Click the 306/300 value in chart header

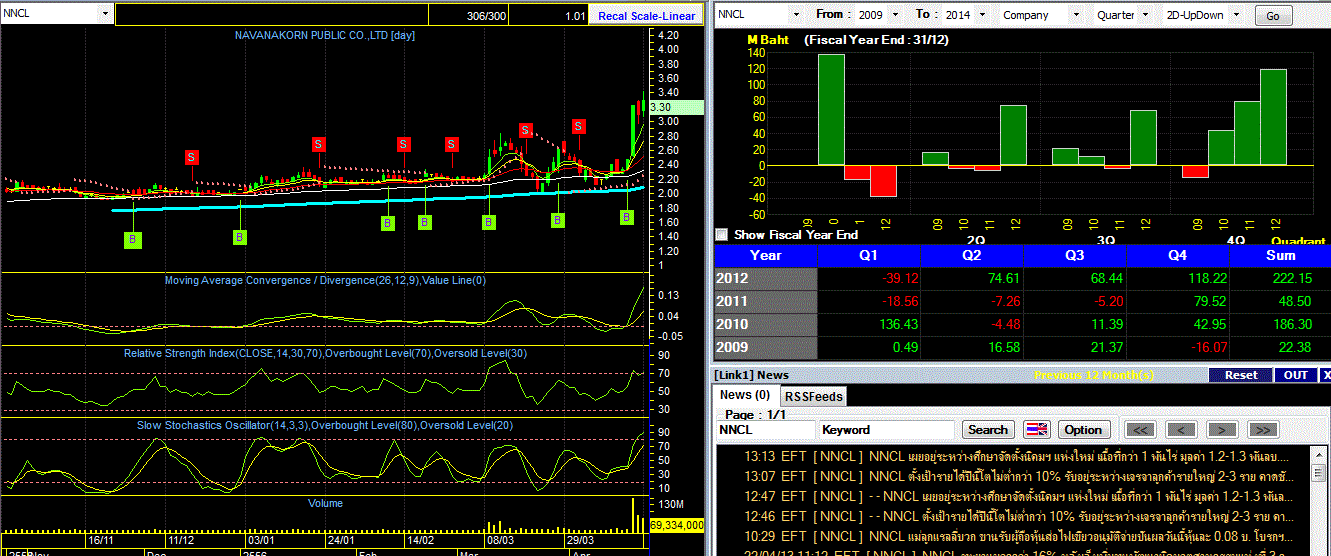(x=487, y=16)
